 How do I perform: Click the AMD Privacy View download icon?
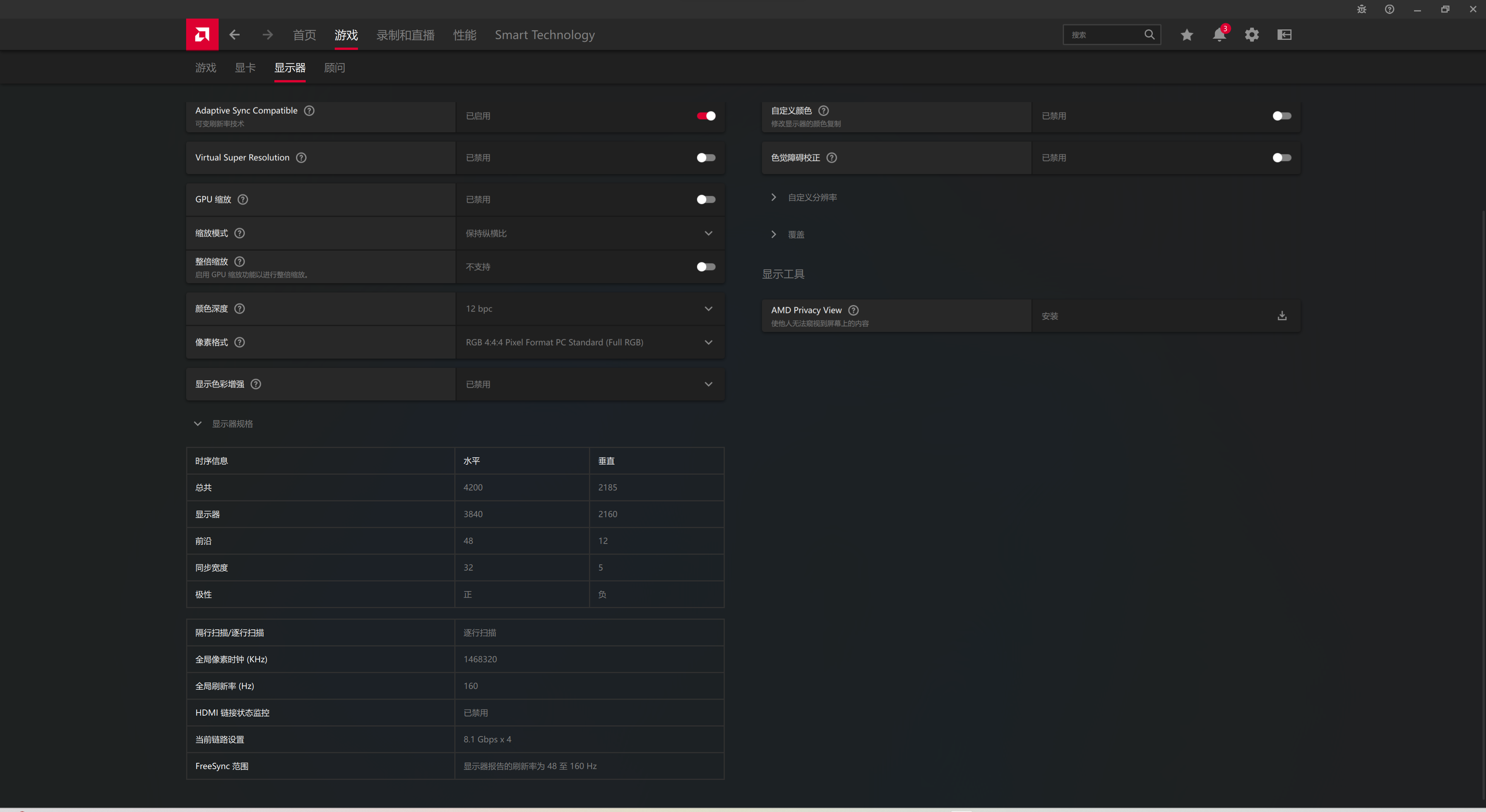[1282, 316]
